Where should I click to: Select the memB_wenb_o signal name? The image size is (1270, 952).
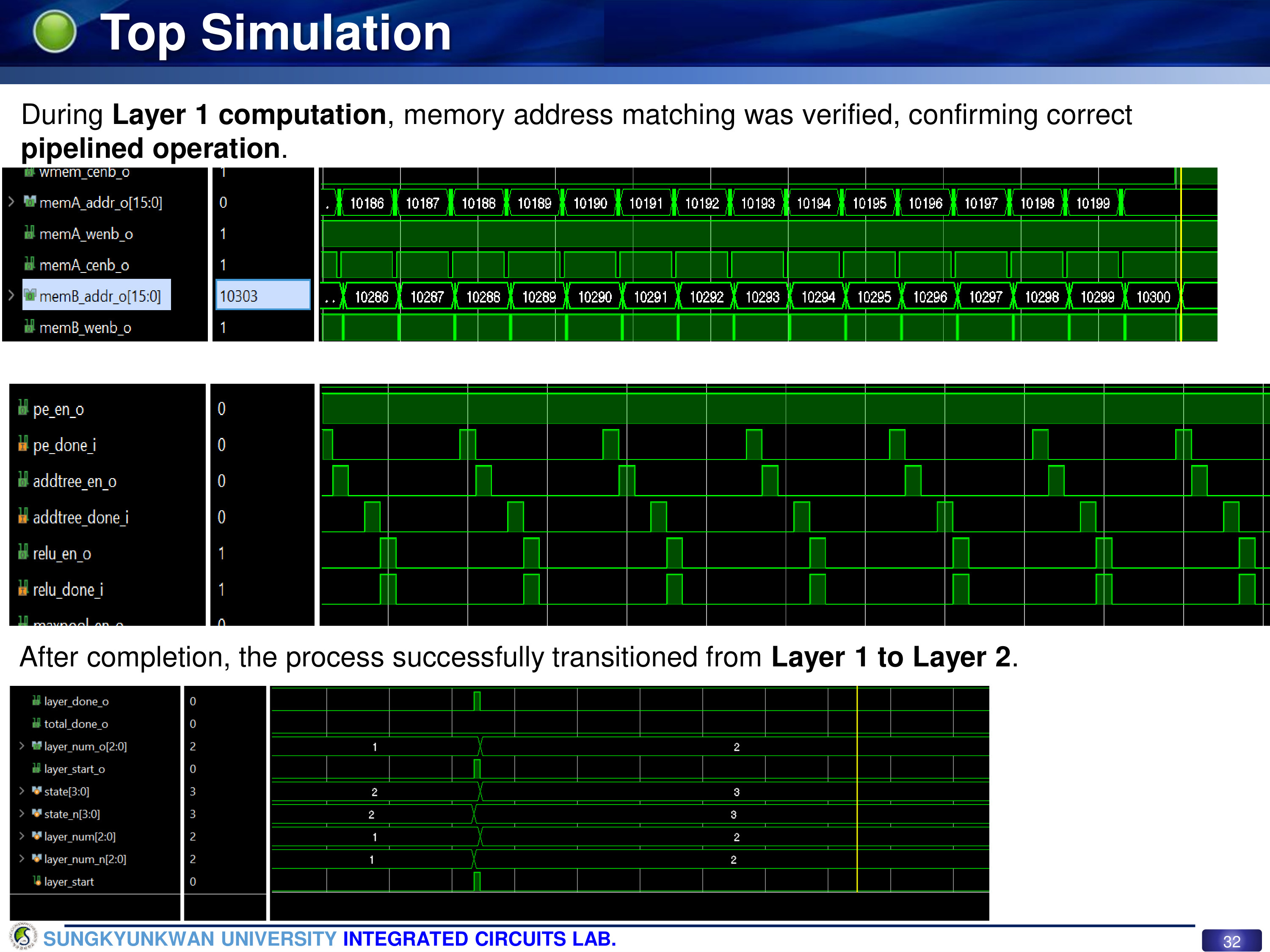(86, 327)
